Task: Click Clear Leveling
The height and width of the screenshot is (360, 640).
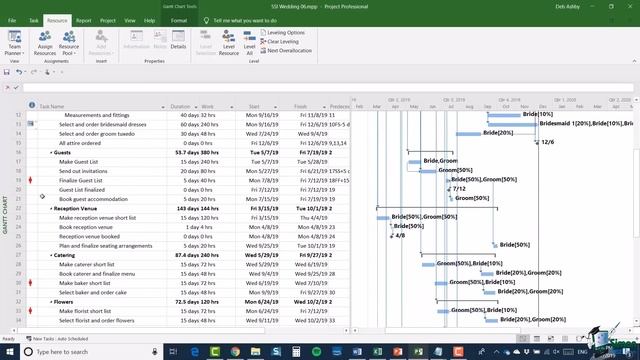Action: pos(280,42)
